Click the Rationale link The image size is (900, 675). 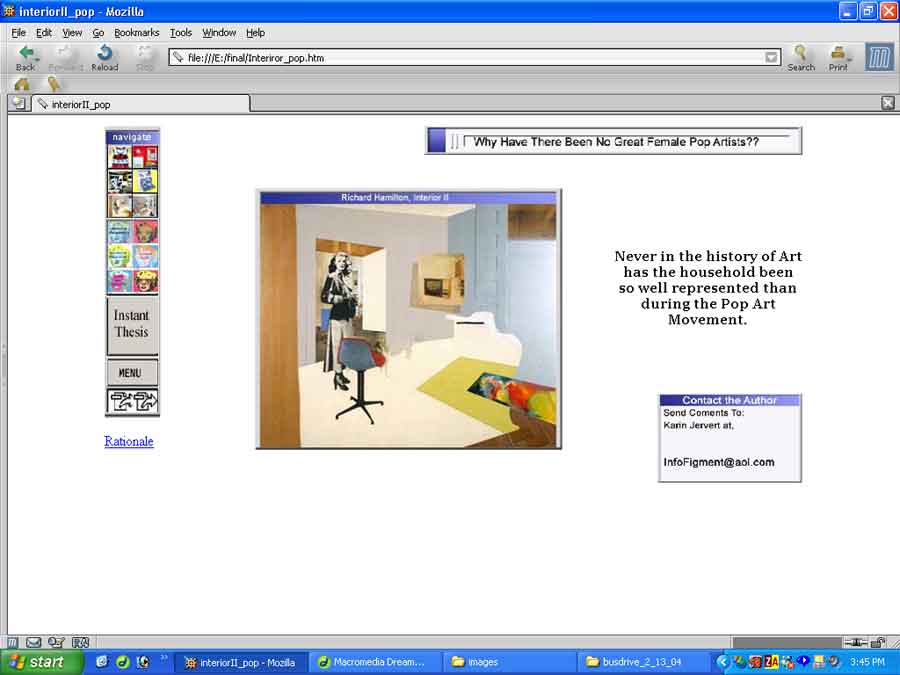coord(129,441)
